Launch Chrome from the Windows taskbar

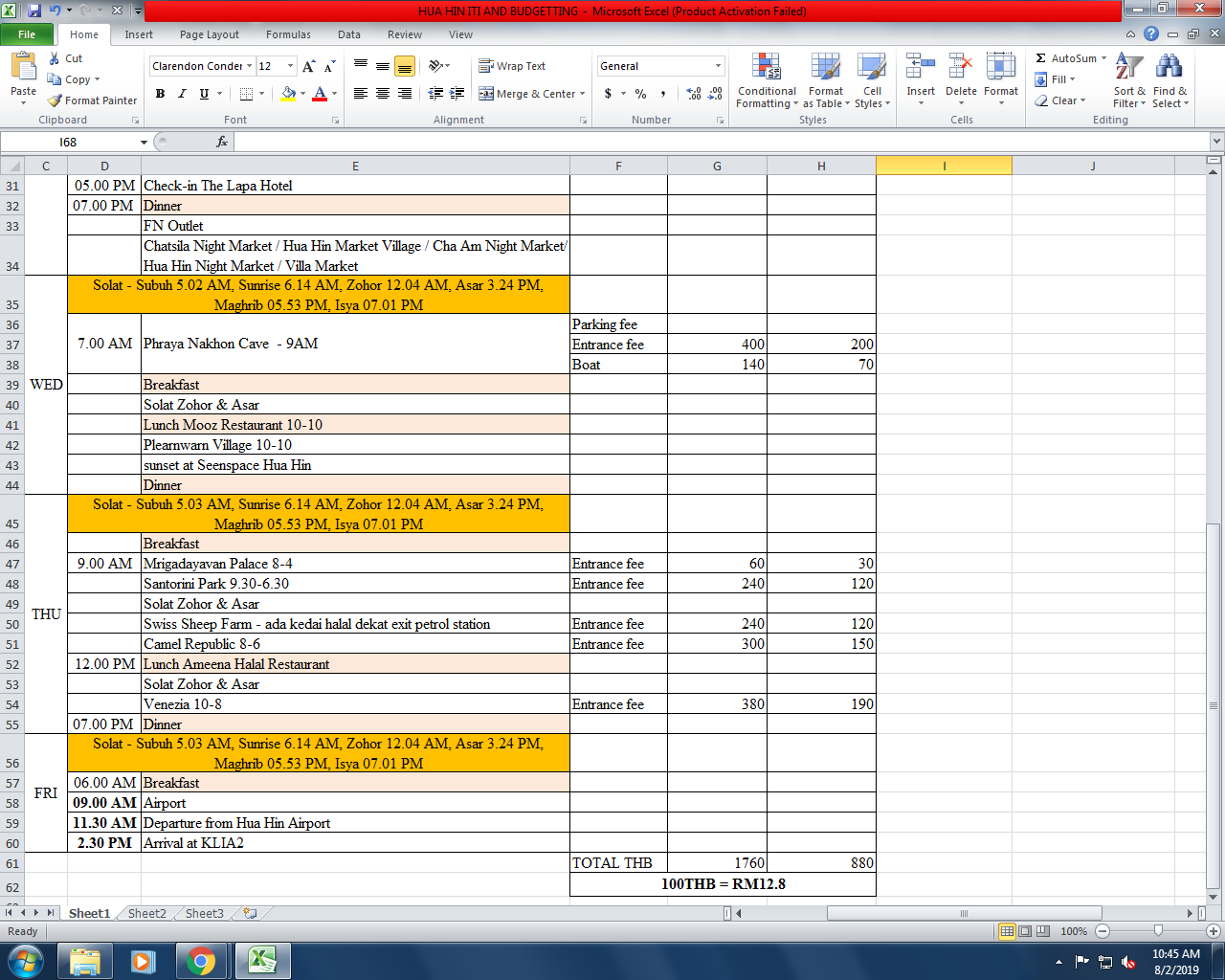coord(201,961)
